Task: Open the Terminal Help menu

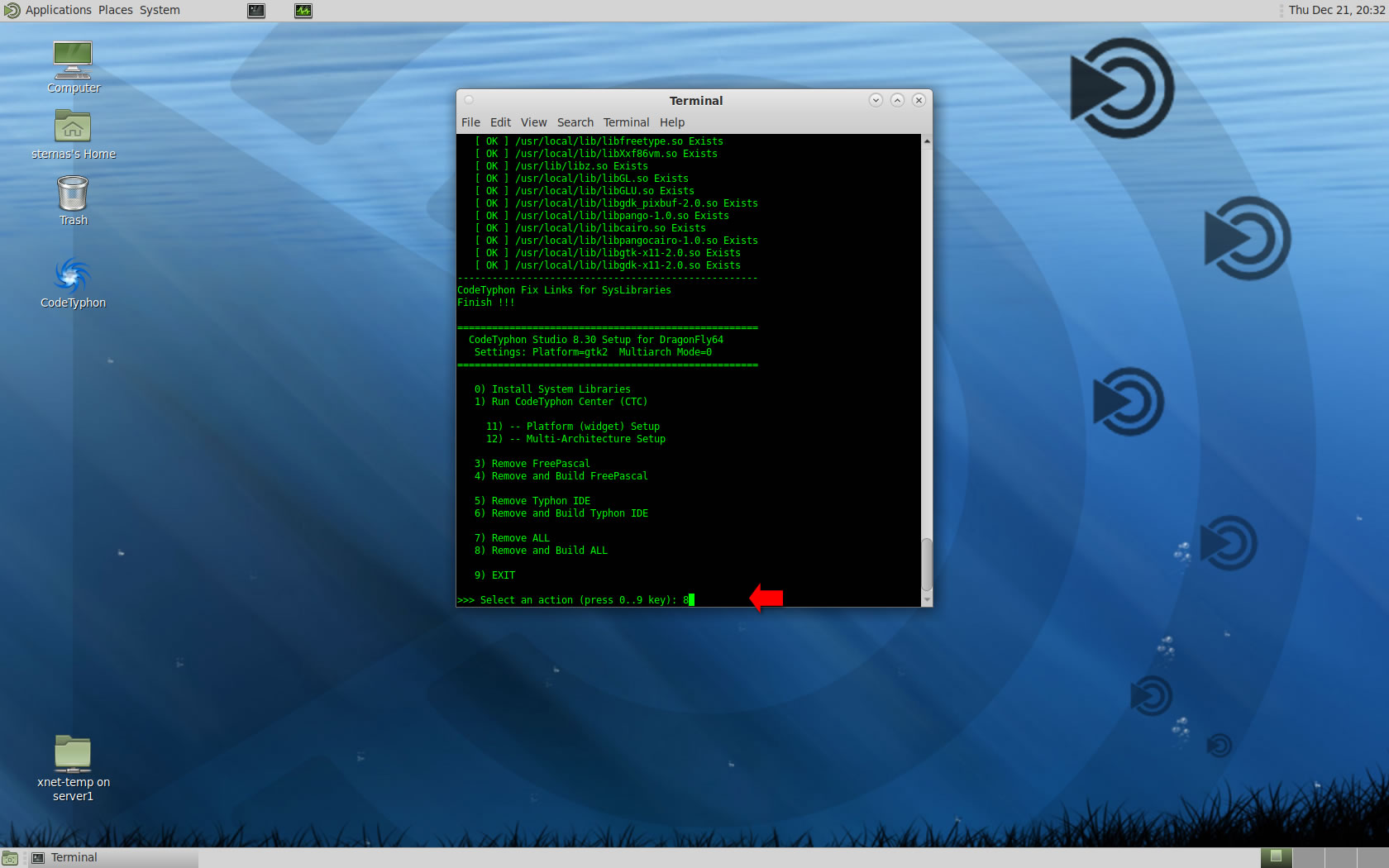Action: click(672, 122)
